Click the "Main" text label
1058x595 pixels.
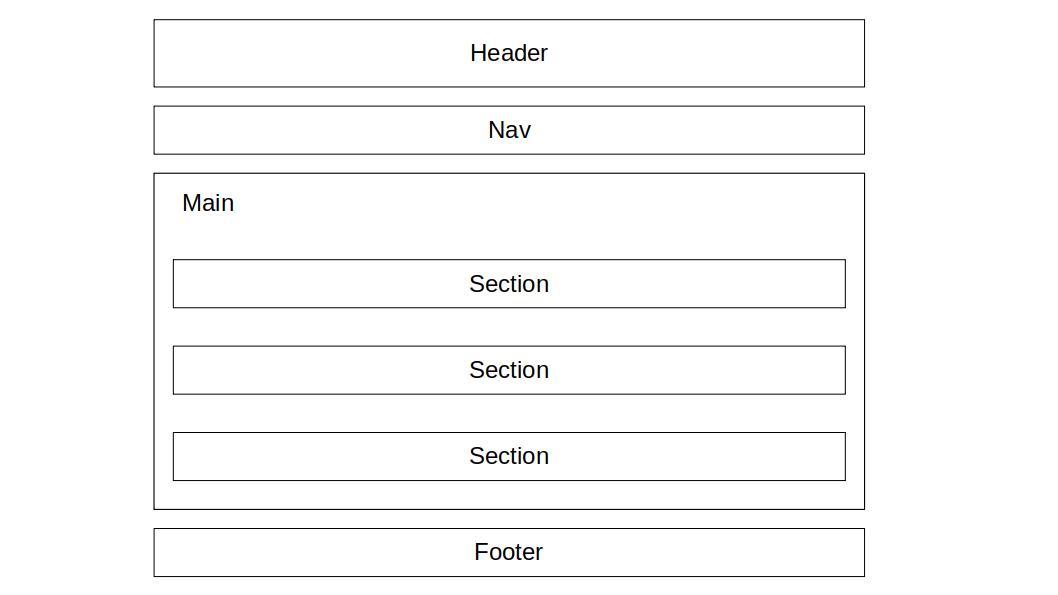tap(208, 203)
